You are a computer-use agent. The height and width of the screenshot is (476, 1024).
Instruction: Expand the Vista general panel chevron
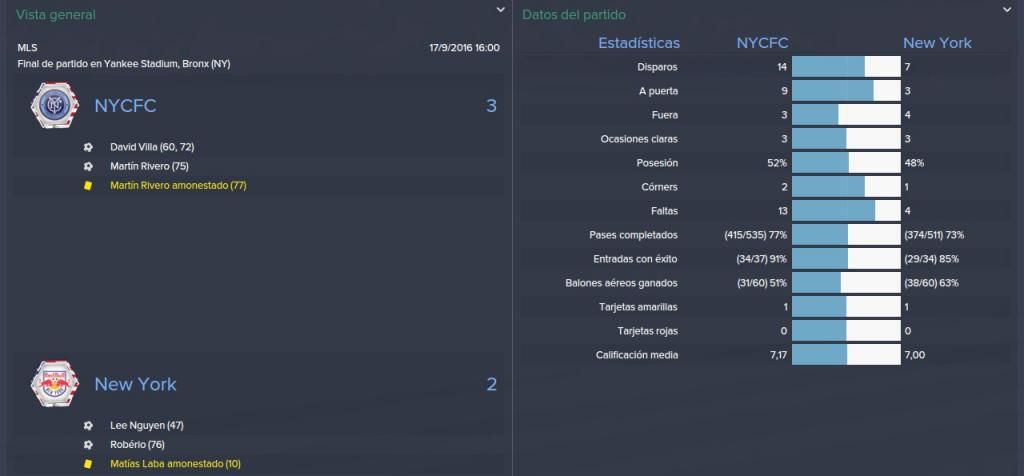coord(500,10)
